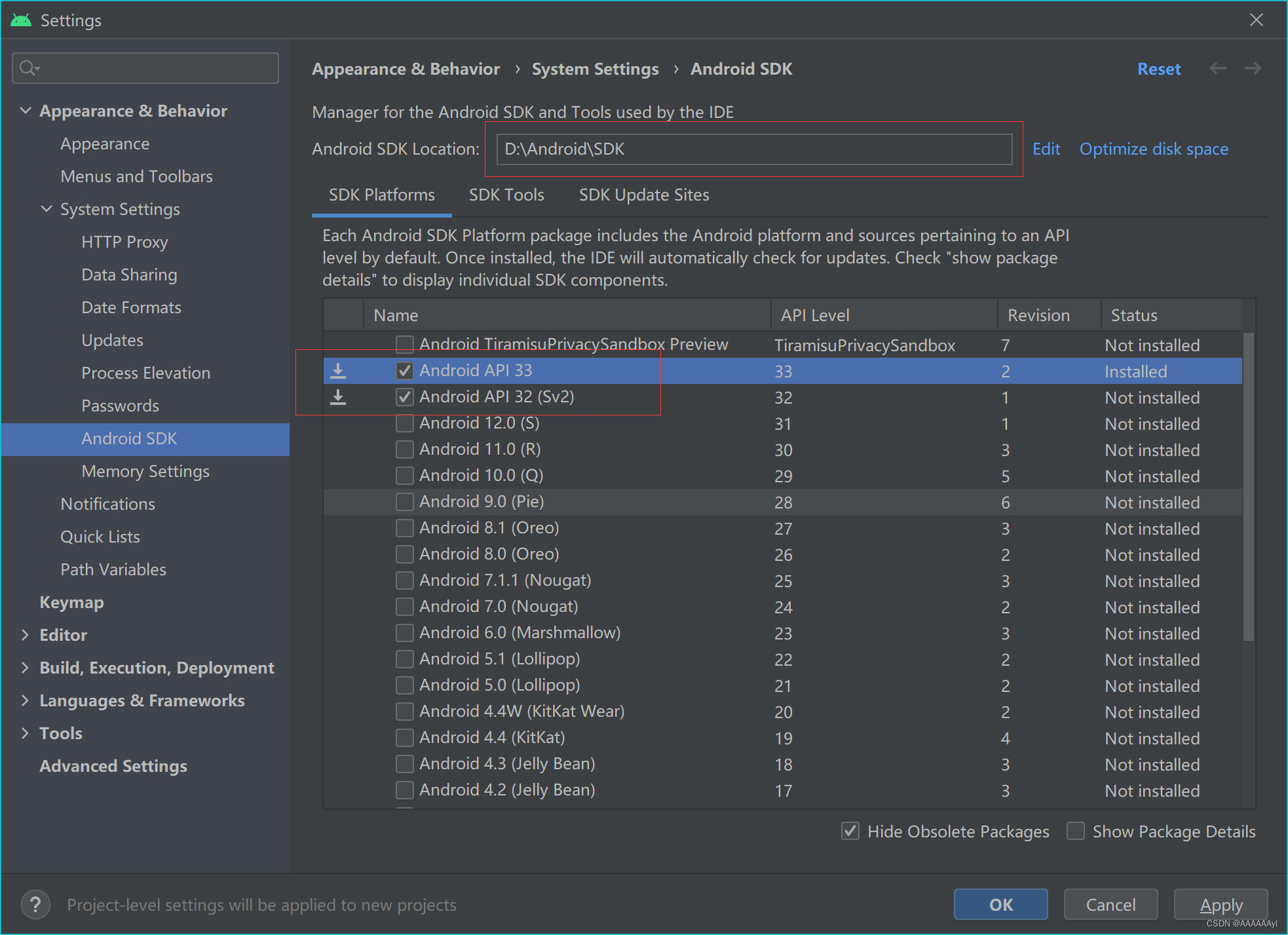The width and height of the screenshot is (1288, 935).
Task: Expand Build, Execution, Deployment group
Action: [26, 668]
